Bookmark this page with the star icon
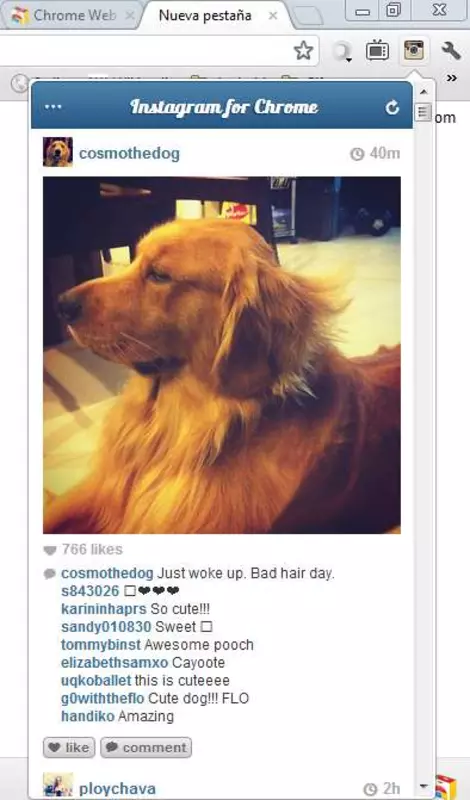The image size is (470, 800). click(304, 51)
